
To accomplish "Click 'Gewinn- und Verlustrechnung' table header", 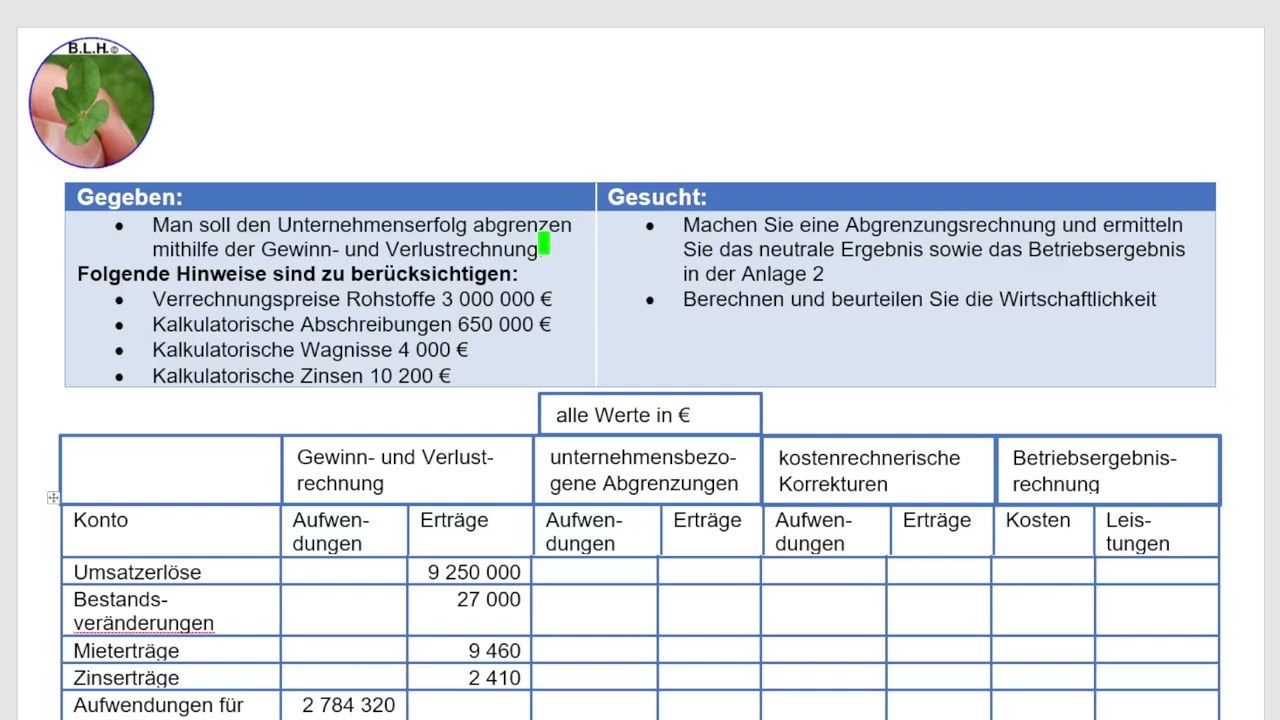I will [x=407, y=470].
